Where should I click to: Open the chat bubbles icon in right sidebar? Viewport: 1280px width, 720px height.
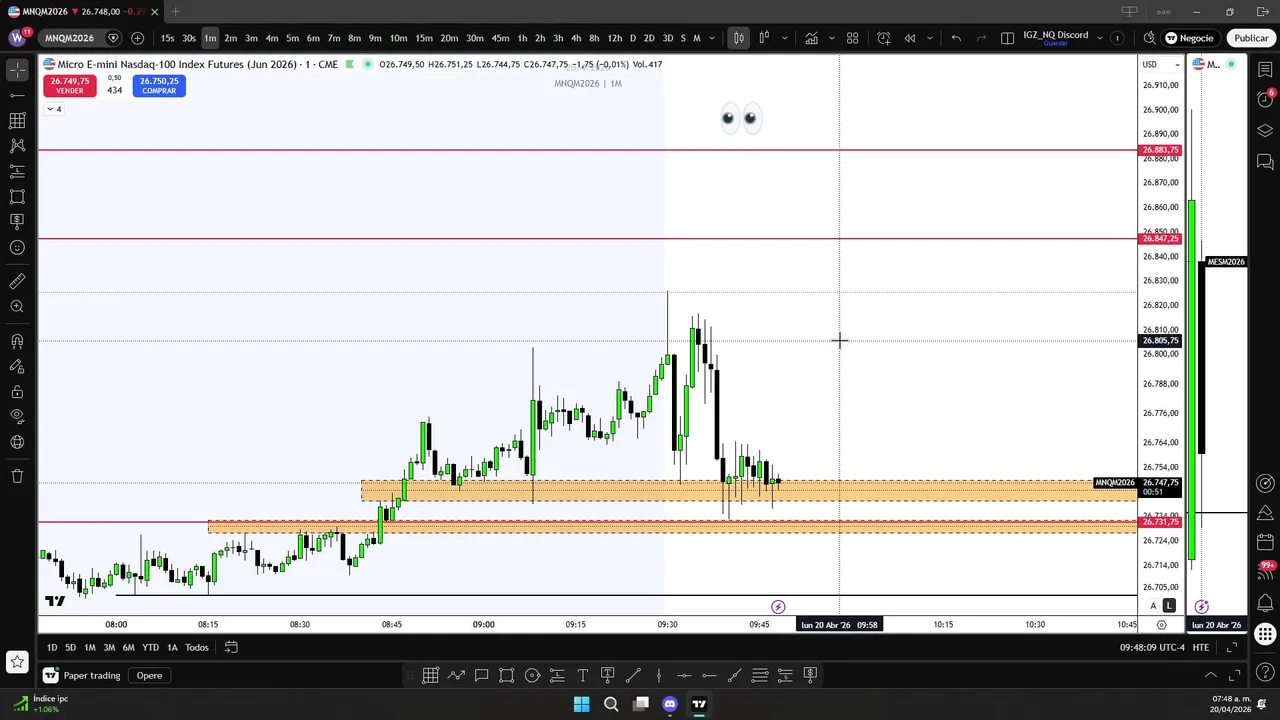(x=1265, y=161)
